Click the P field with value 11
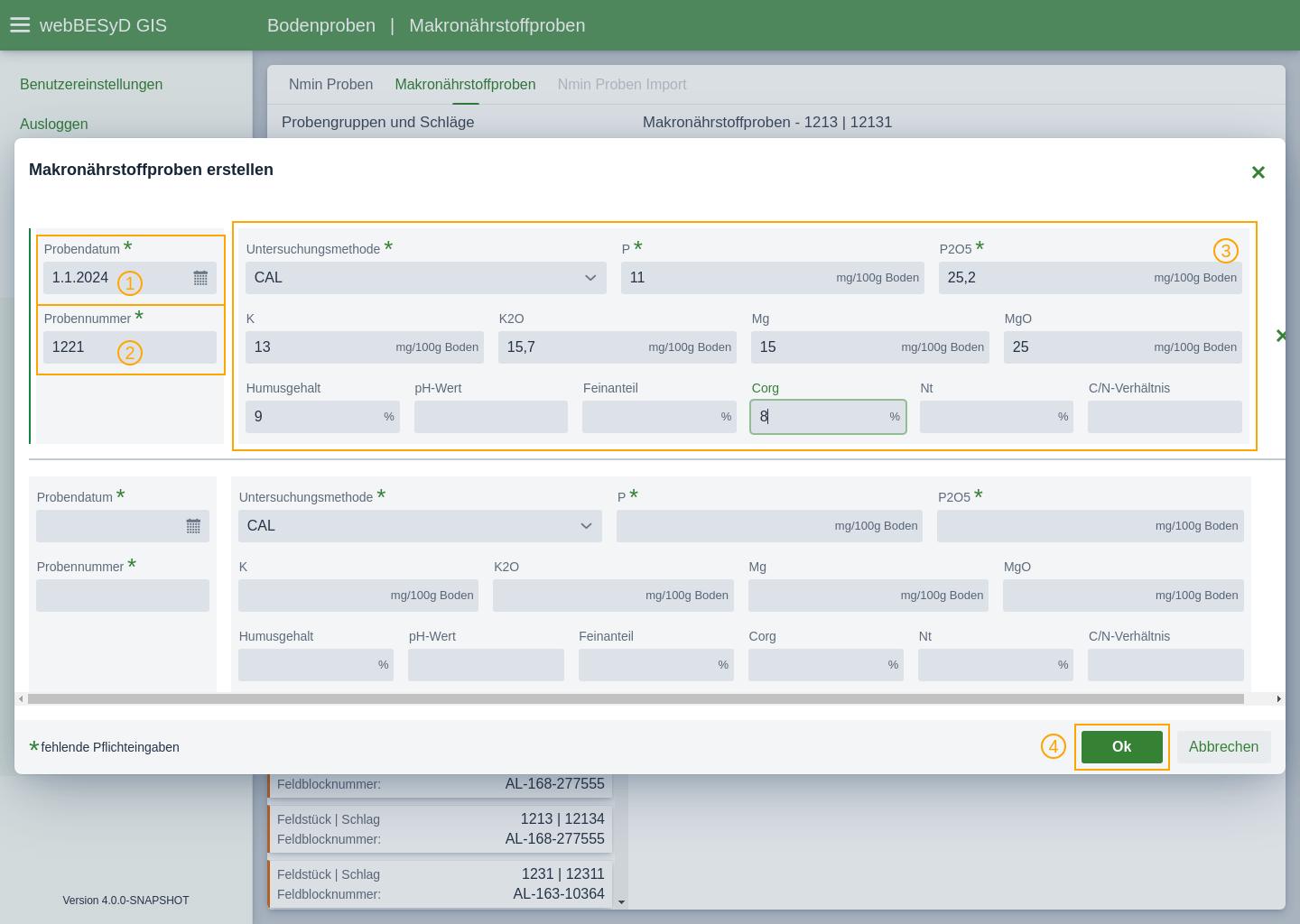Screen dimensions: 1300x924 click(773, 278)
